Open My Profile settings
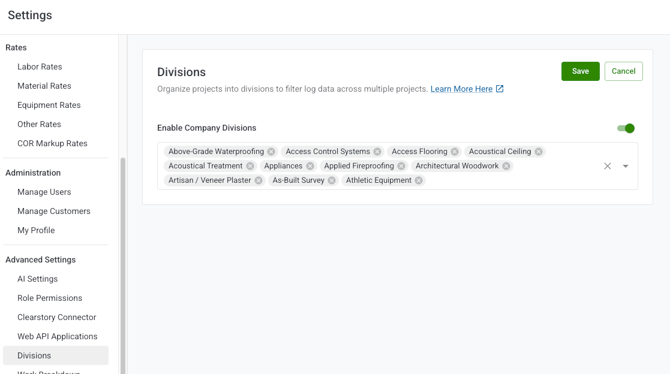This screenshot has width=670, height=374. click(x=36, y=230)
